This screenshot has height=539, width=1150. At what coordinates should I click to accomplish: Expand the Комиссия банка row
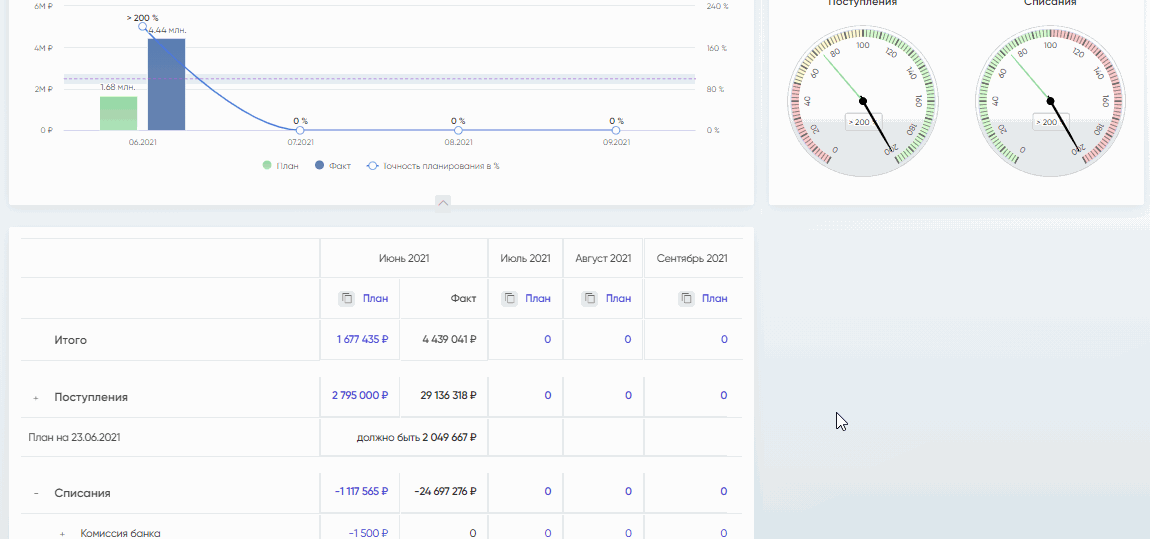point(62,534)
